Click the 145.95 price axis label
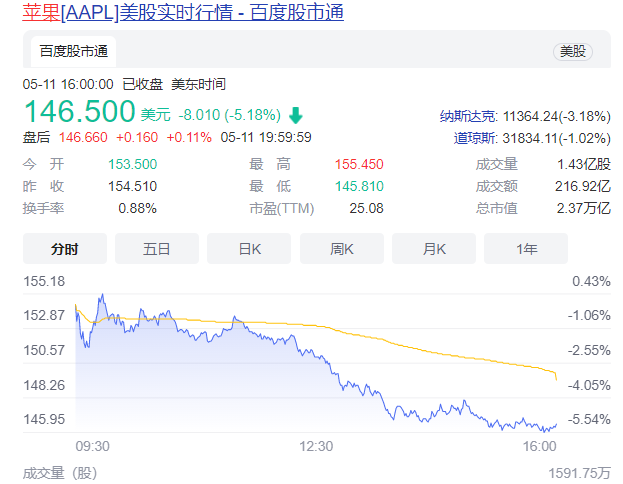623x484 pixels. coord(44,419)
